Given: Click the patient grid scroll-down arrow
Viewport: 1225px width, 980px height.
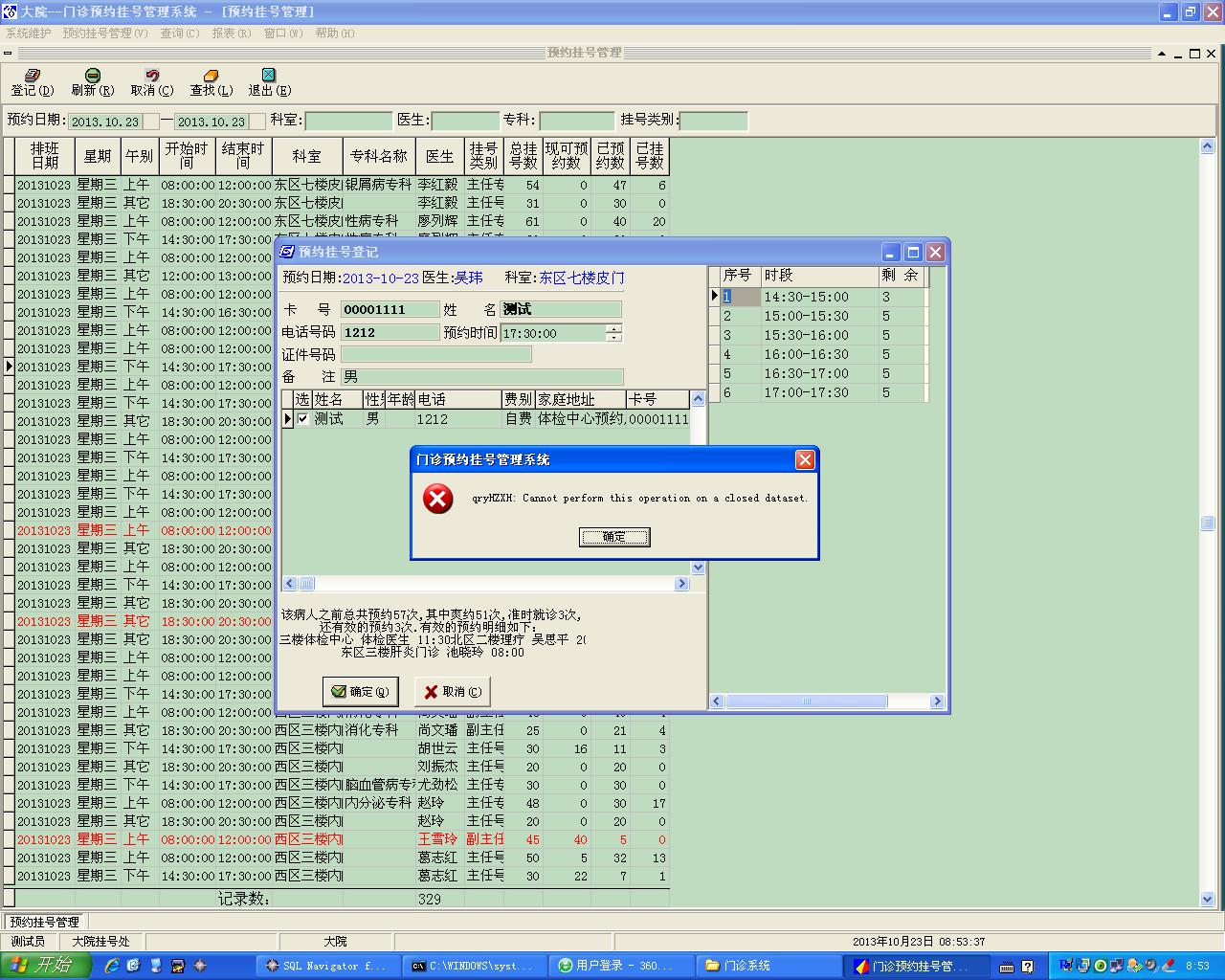Looking at the screenshot, I should (x=698, y=568).
